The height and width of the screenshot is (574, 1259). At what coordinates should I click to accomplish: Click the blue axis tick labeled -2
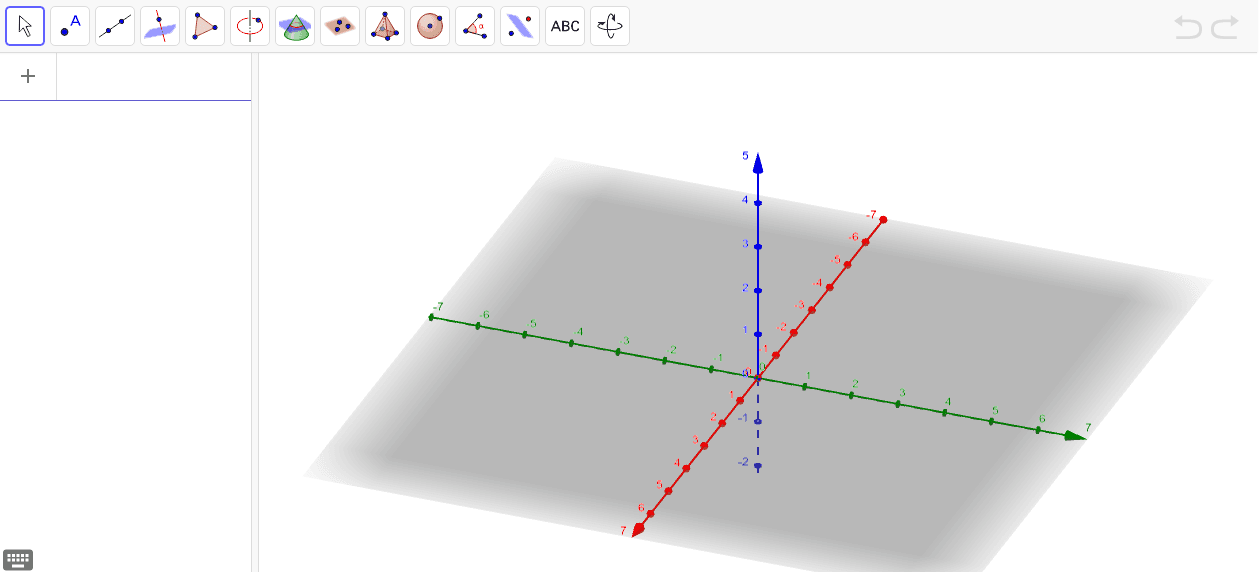point(758,466)
